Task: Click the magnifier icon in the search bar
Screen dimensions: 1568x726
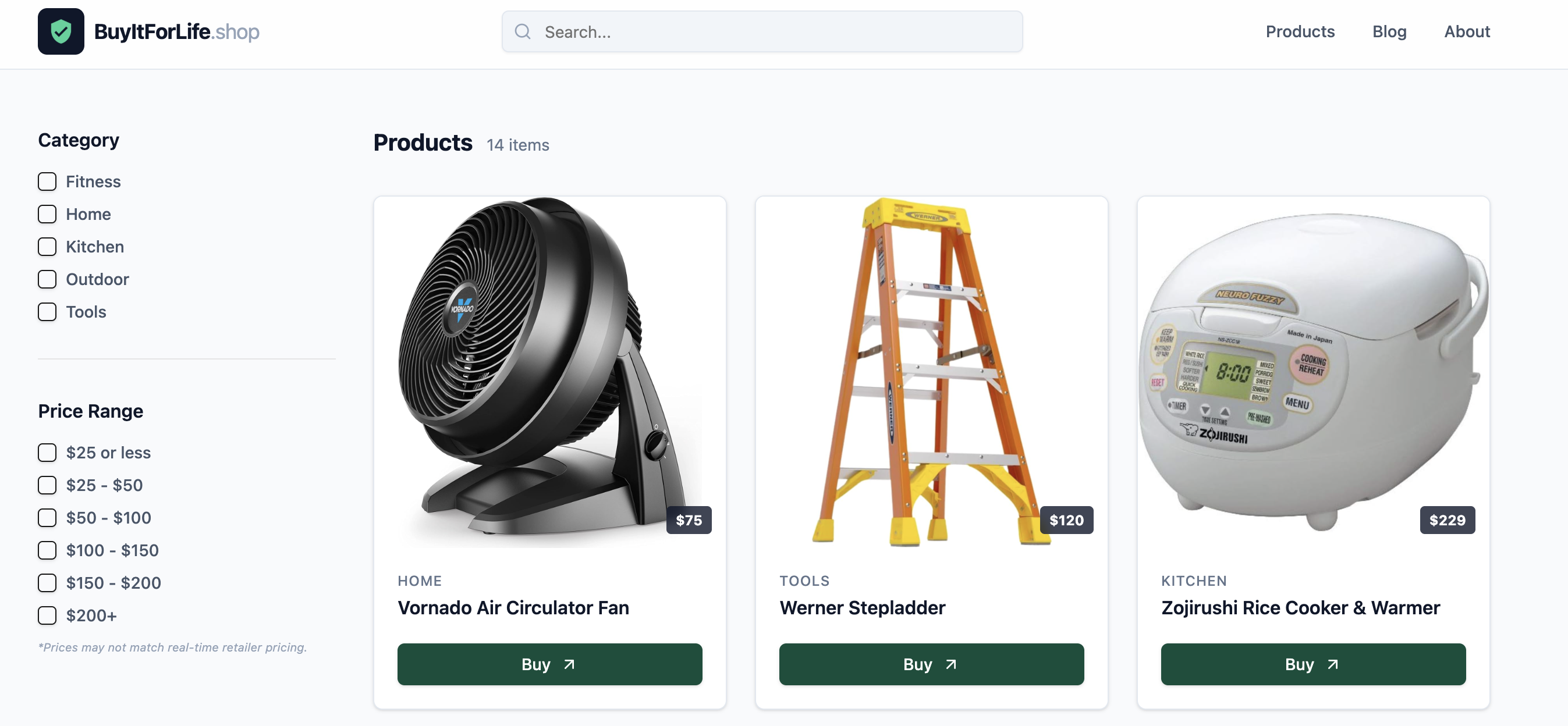Action: (x=522, y=31)
